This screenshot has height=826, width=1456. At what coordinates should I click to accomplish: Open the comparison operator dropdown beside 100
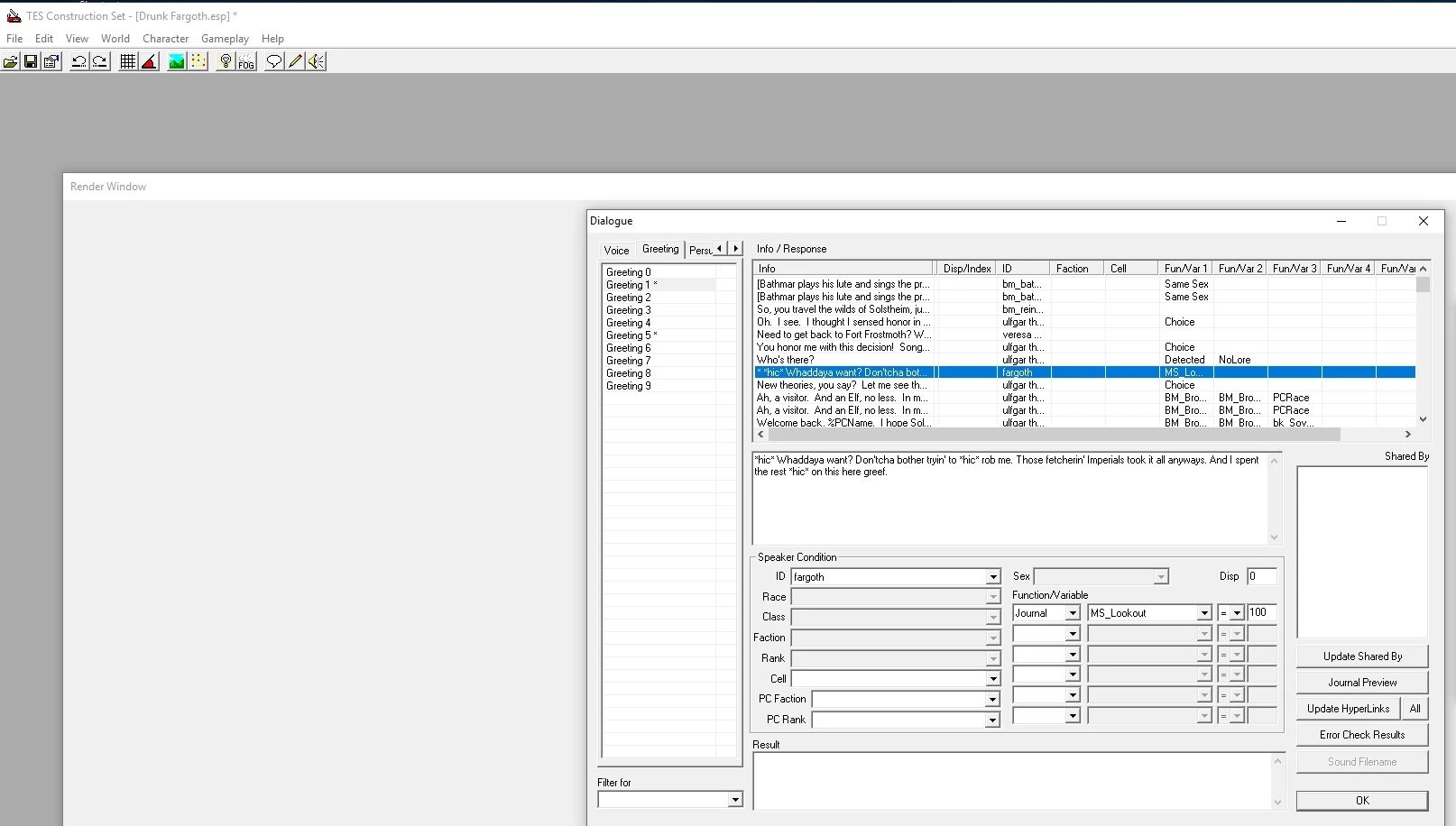pyautogui.click(x=1237, y=613)
